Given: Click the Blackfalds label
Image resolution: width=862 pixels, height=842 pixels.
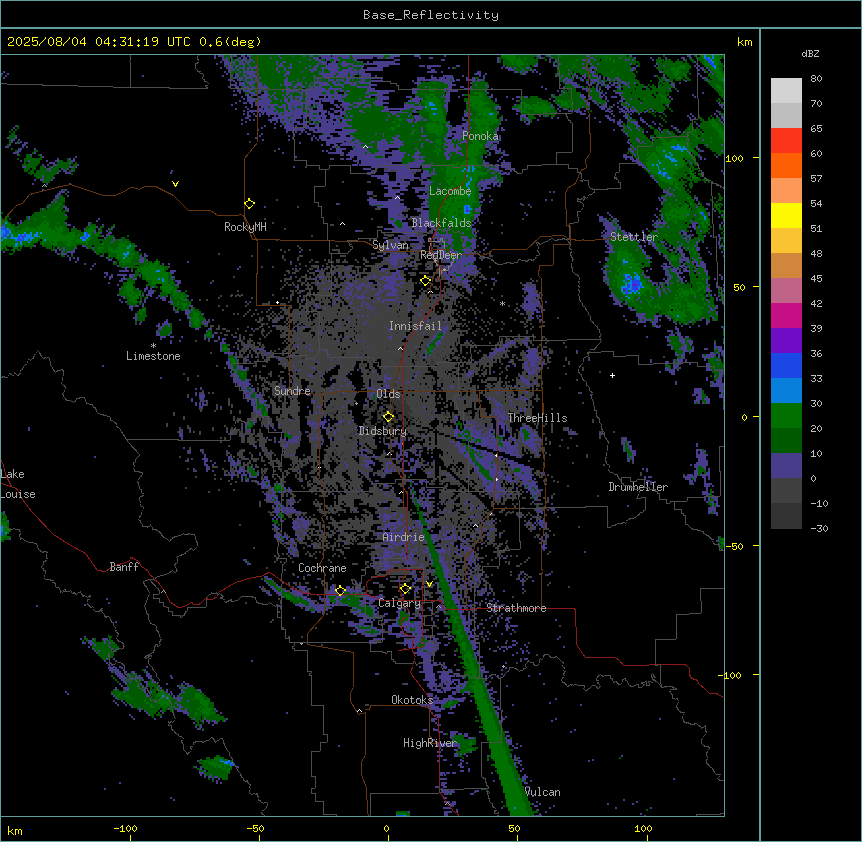Looking at the screenshot, I should [441, 223].
